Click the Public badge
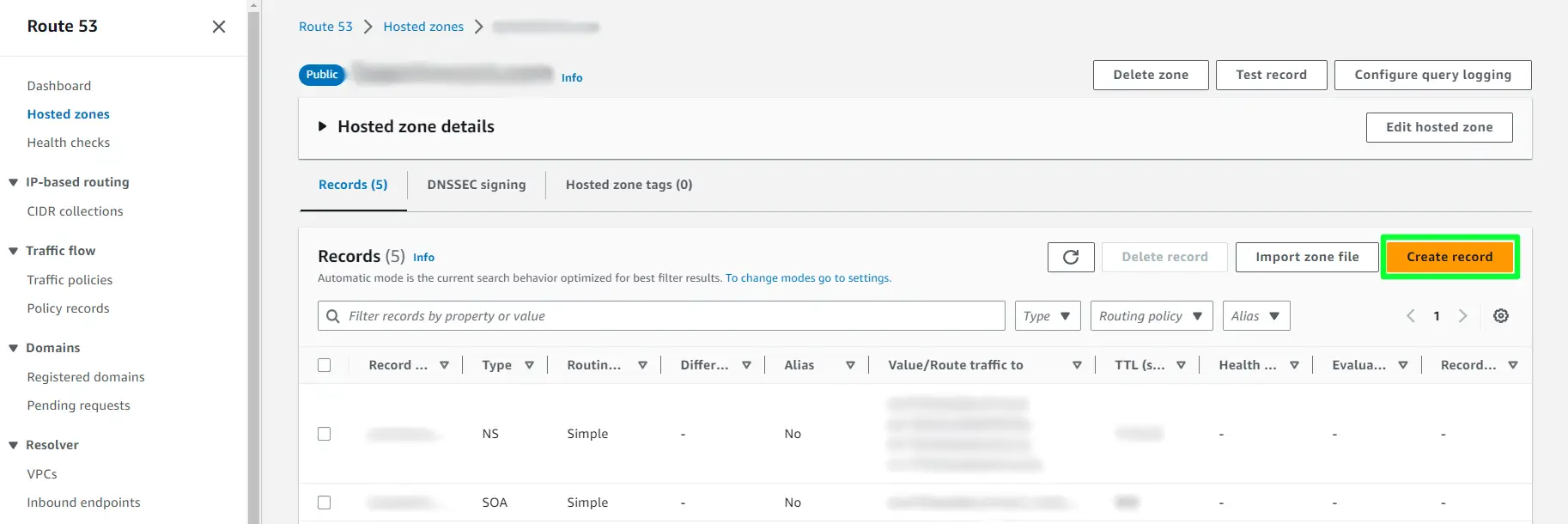1568x524 pixels. 322,75
